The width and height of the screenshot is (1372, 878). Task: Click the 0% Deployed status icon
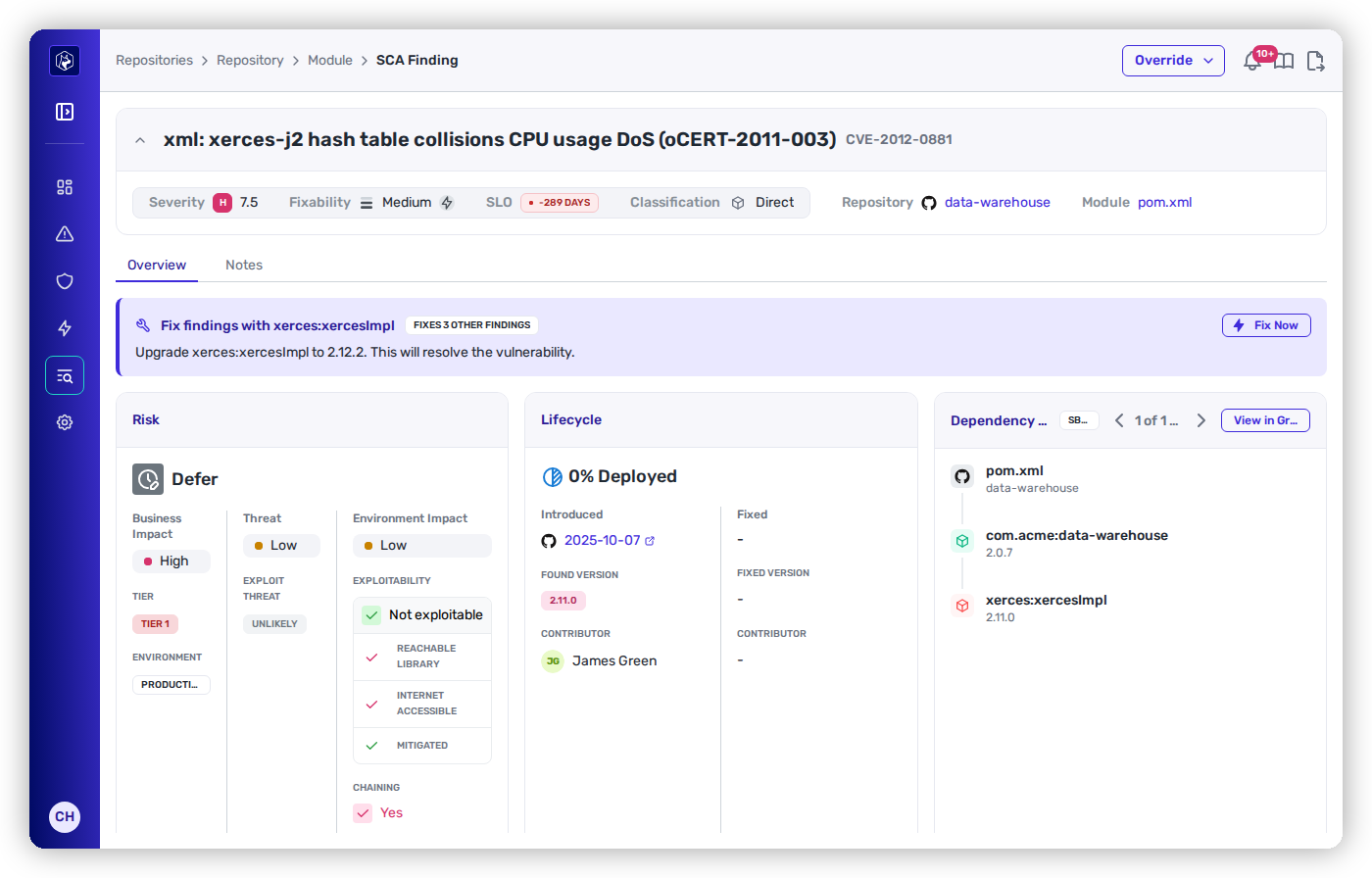coord(552,477)
